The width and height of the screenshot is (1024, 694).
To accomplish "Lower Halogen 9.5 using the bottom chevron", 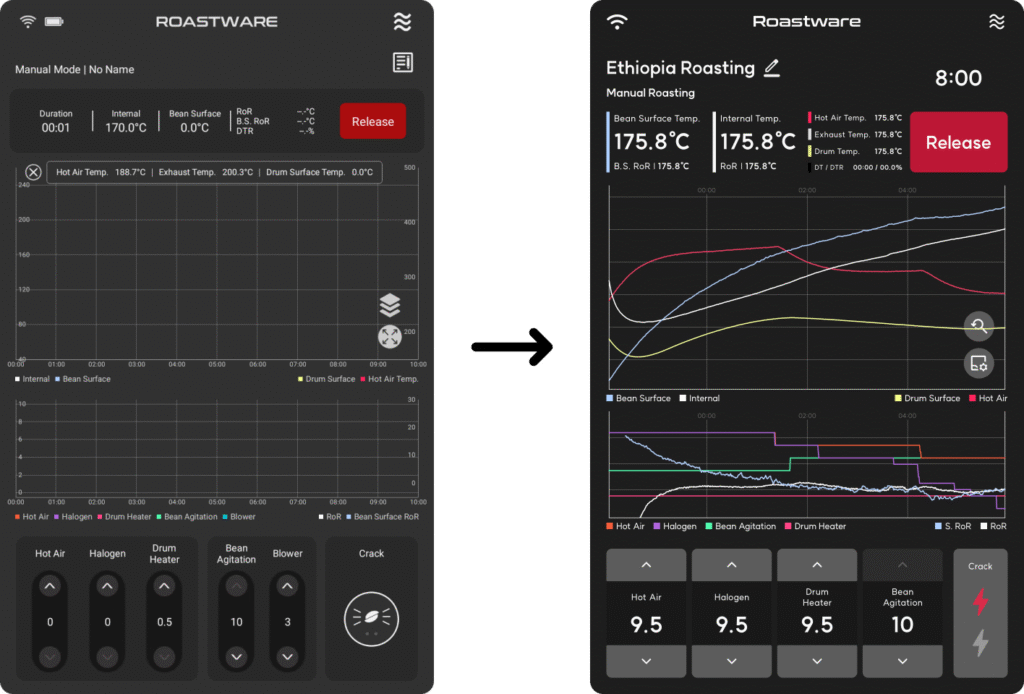I will tap(731, 661).
